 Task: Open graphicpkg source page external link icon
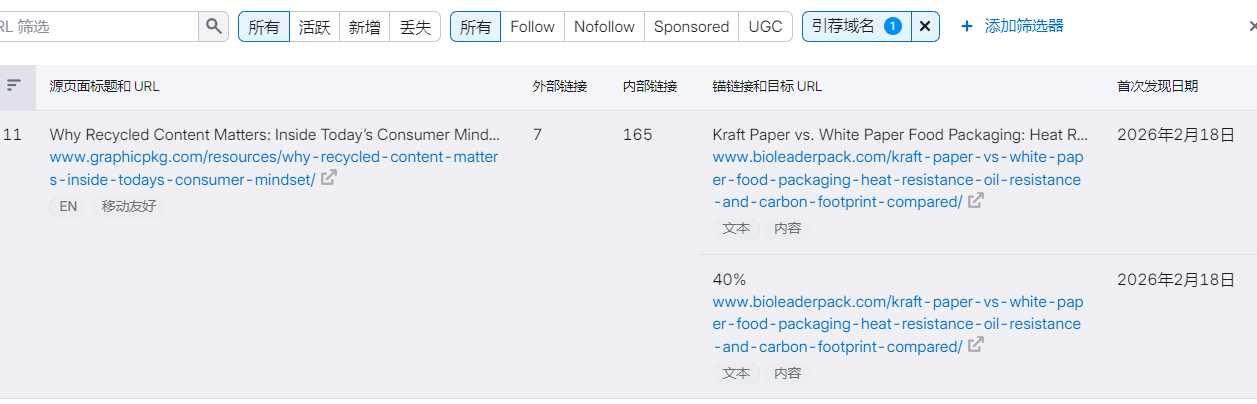pyautogui.click(x=328, y=179)
